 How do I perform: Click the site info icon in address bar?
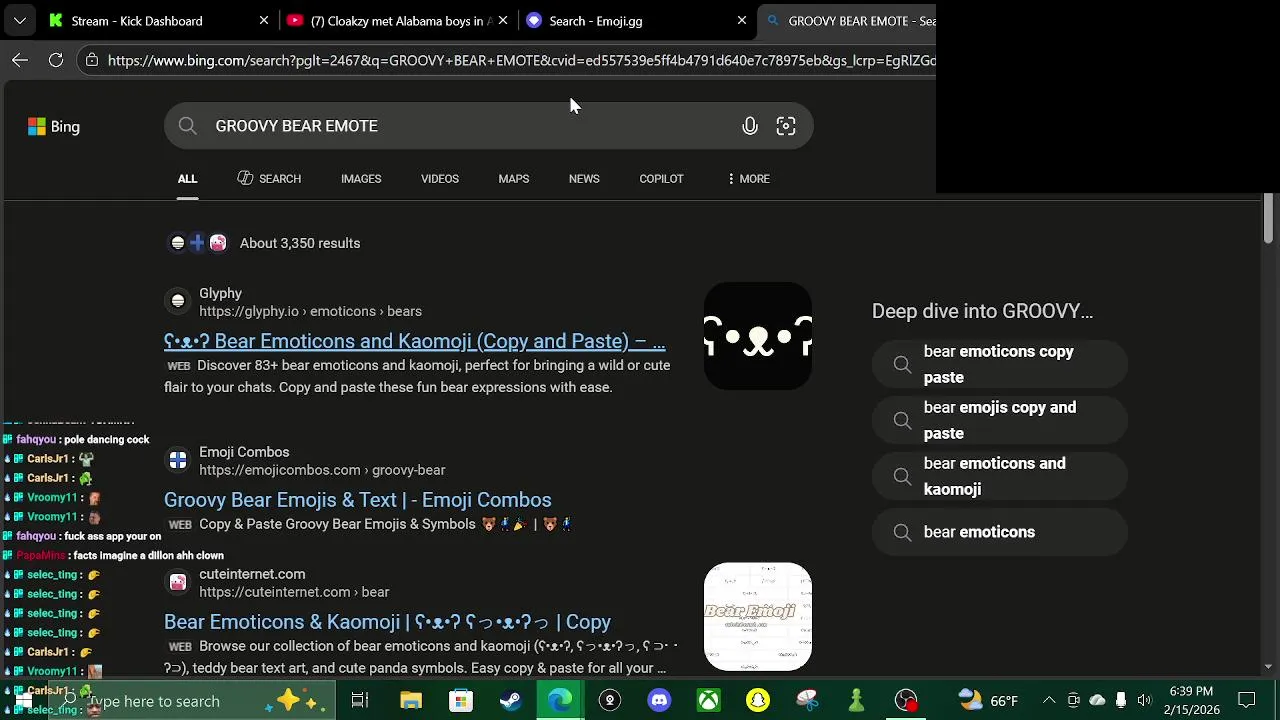[91, 60]
